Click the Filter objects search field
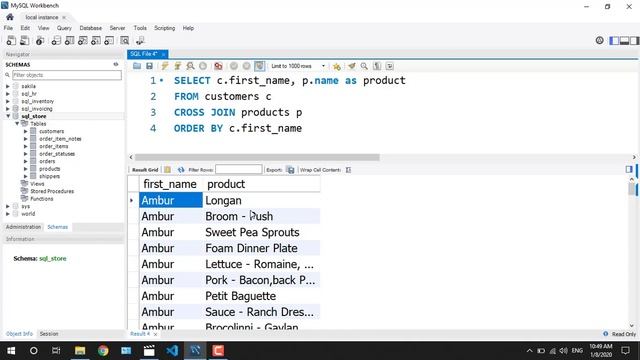The image size is (640, 360). point(67,75)
